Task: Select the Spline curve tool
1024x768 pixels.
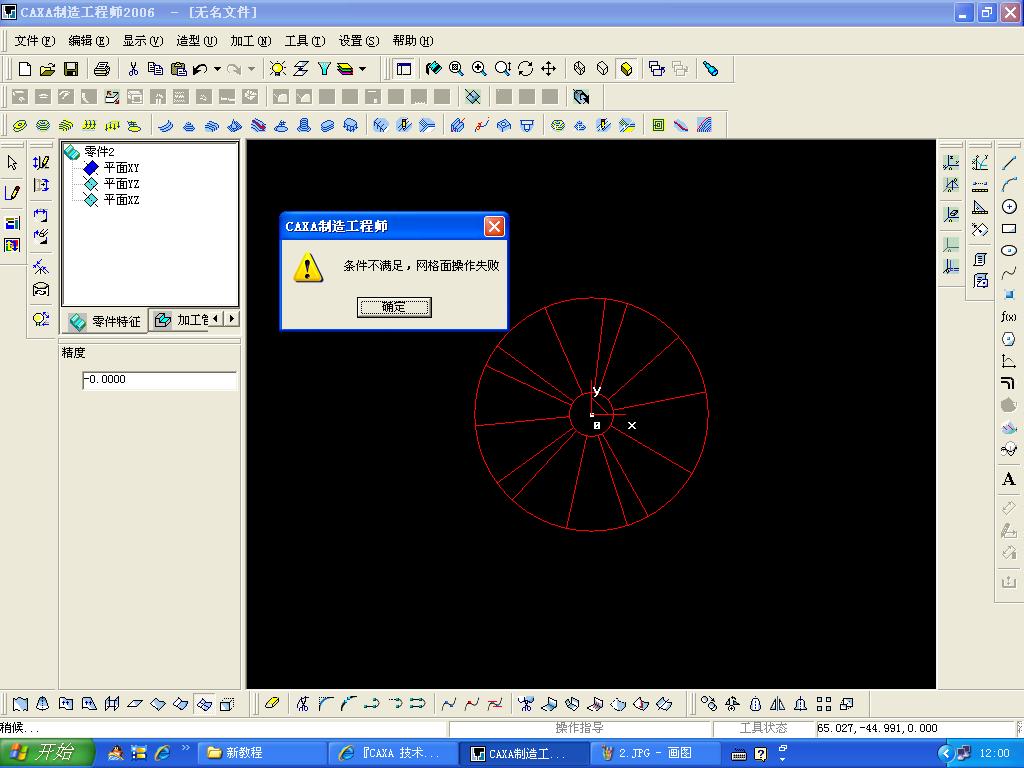Action: click(x=1009, y=273)
